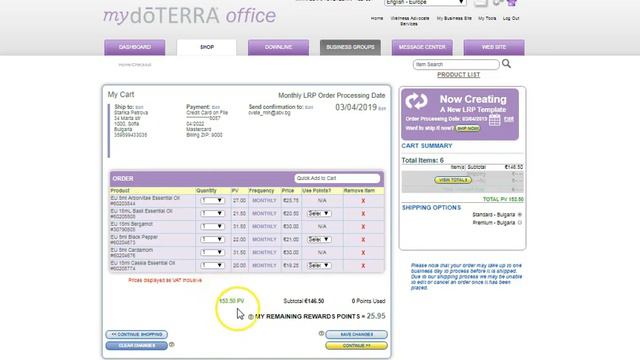
Task: Select Premium - Bulgaria shipping option
Action: tap(520, 223)
